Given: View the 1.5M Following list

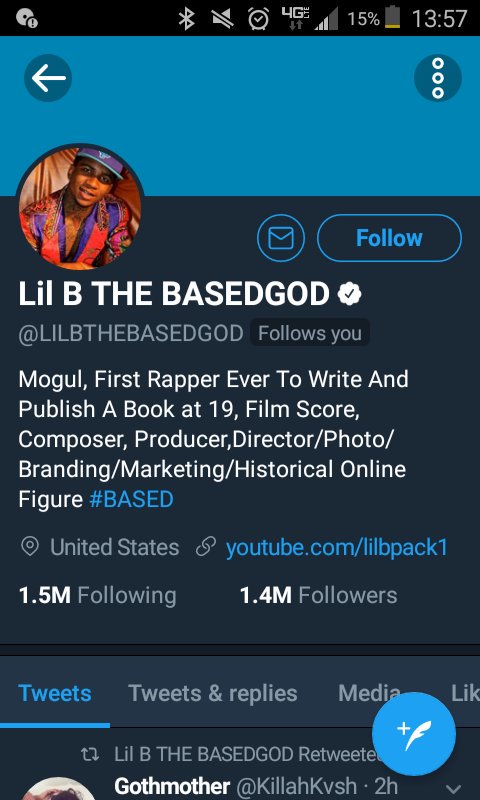Looking at the screenshot, I should point(97,595).
